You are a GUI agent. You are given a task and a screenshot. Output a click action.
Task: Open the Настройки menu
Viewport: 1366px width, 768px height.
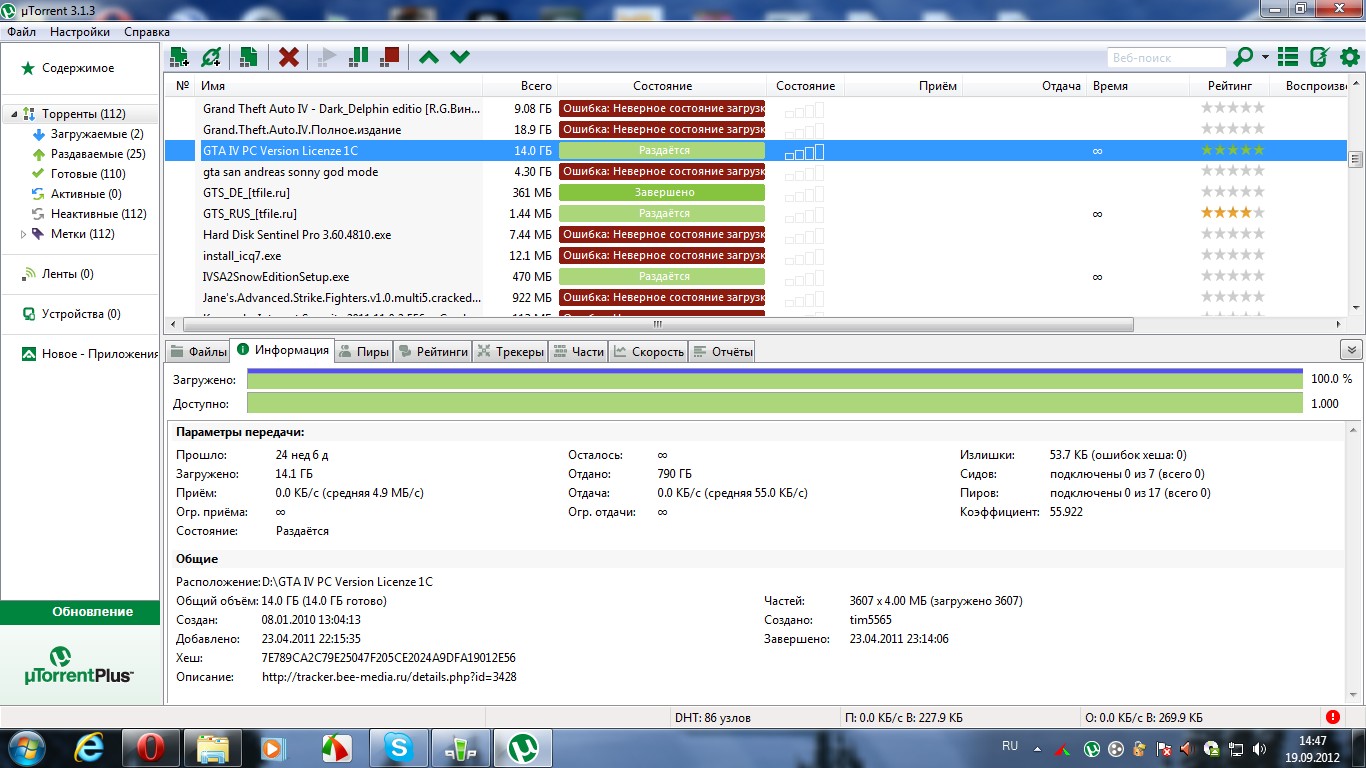point(79,32)
